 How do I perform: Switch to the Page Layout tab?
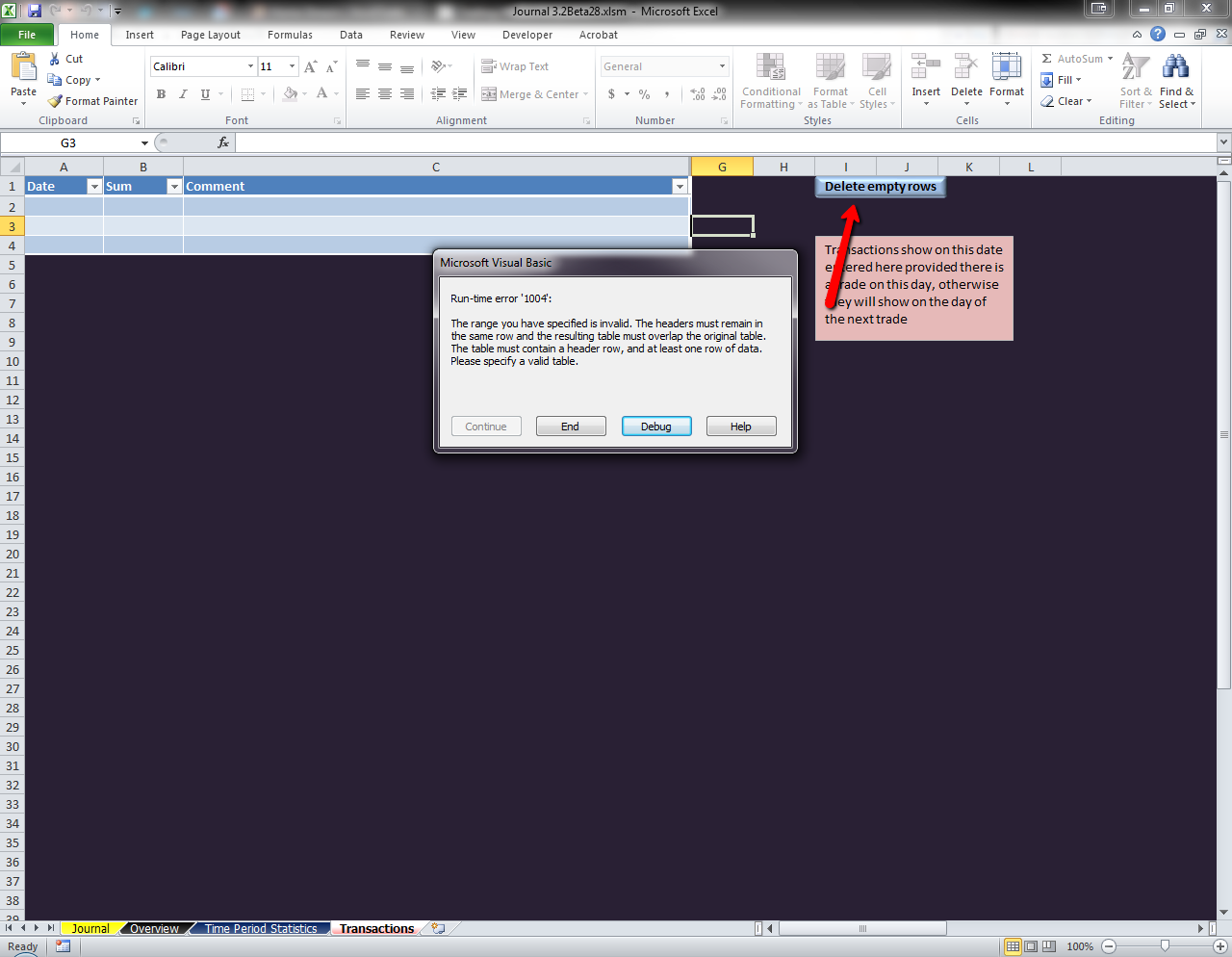pos(211,35)
